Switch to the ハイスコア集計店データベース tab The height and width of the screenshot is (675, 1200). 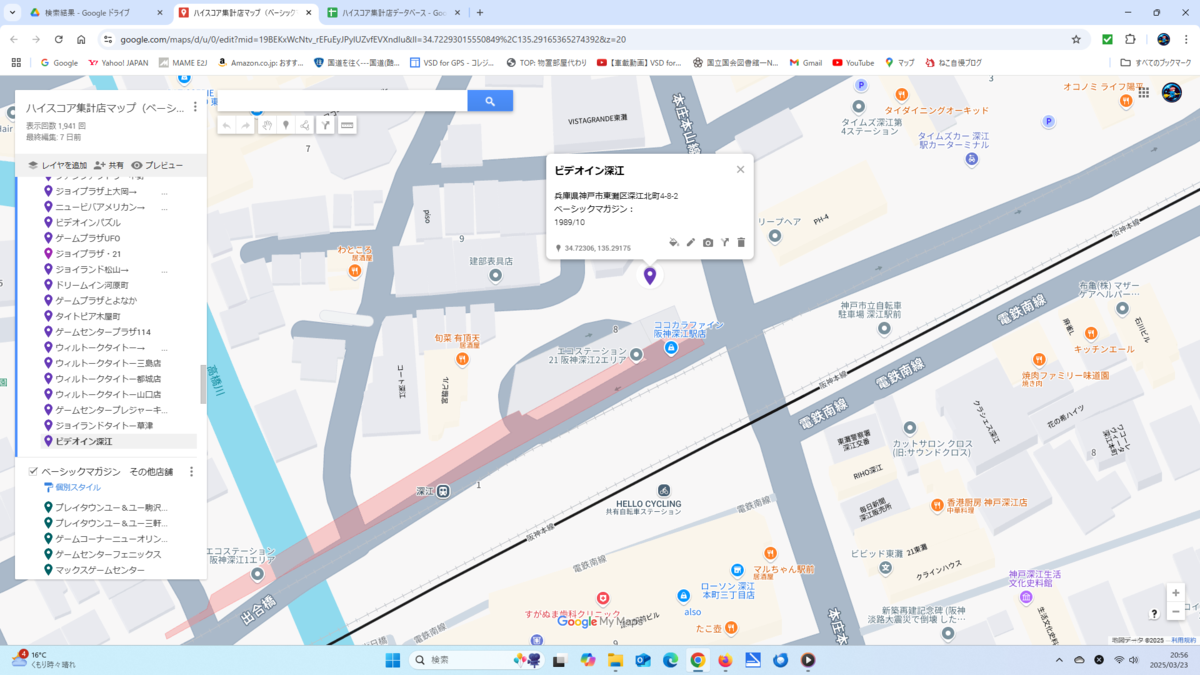tap(394, 13)
